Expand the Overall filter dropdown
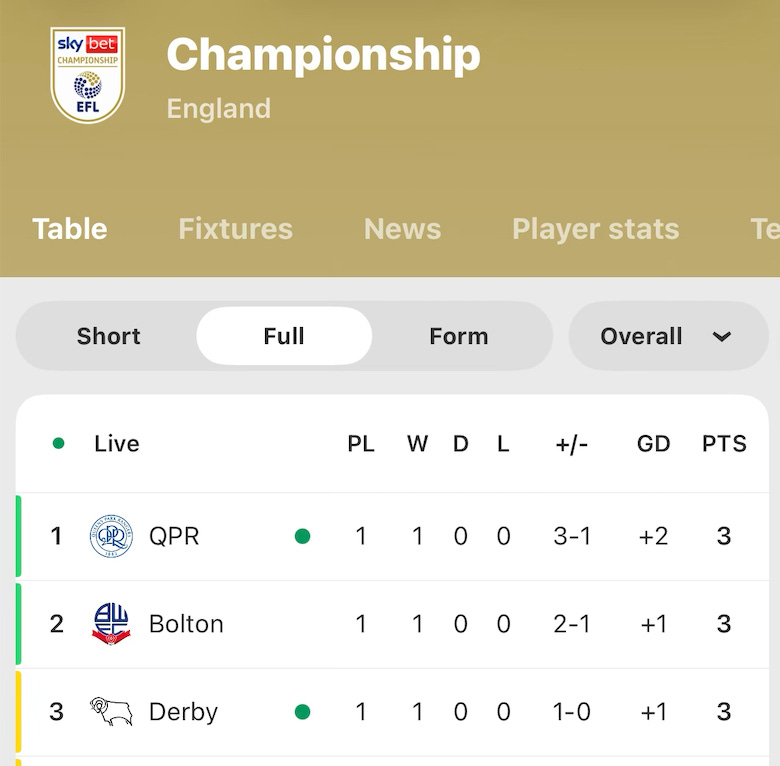Viewport: 780px width, 766px height. 669,336
